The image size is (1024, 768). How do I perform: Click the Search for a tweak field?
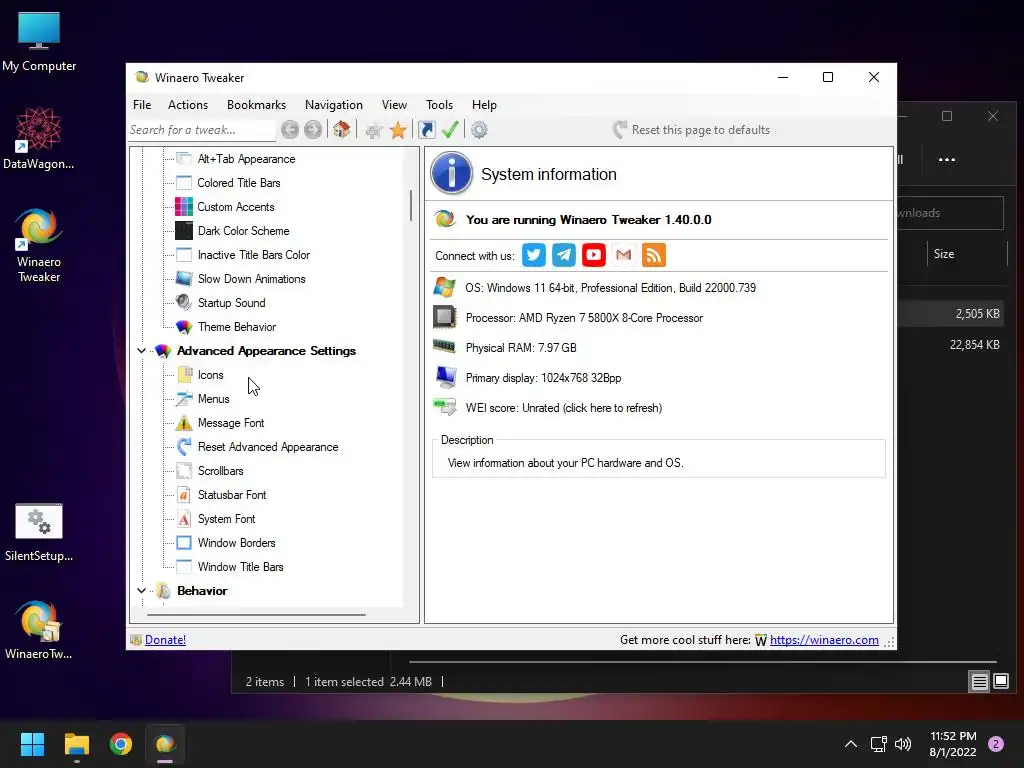(x=202, y=130)
